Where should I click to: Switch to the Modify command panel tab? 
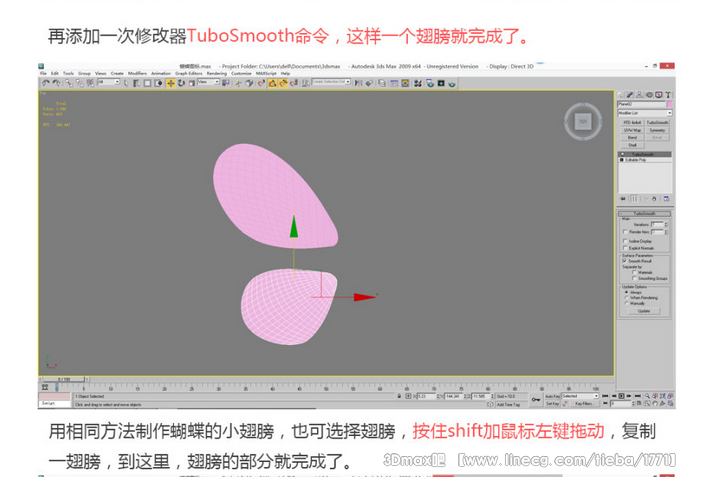(x=630, y=95)
